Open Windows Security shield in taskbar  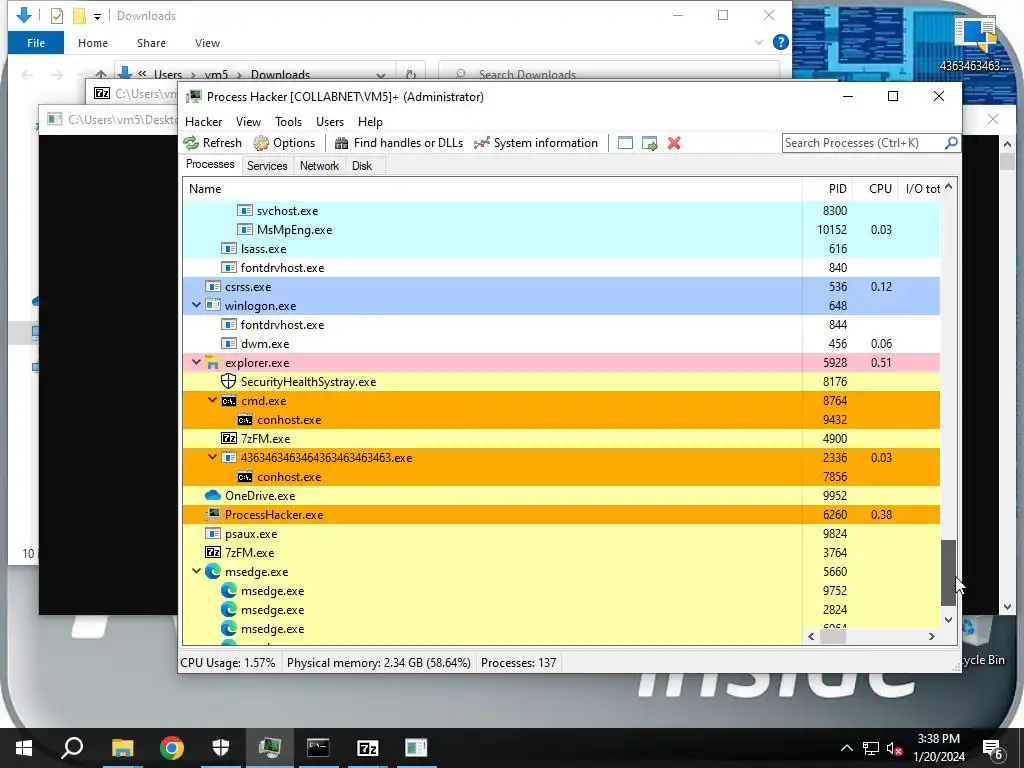point(221,748)
